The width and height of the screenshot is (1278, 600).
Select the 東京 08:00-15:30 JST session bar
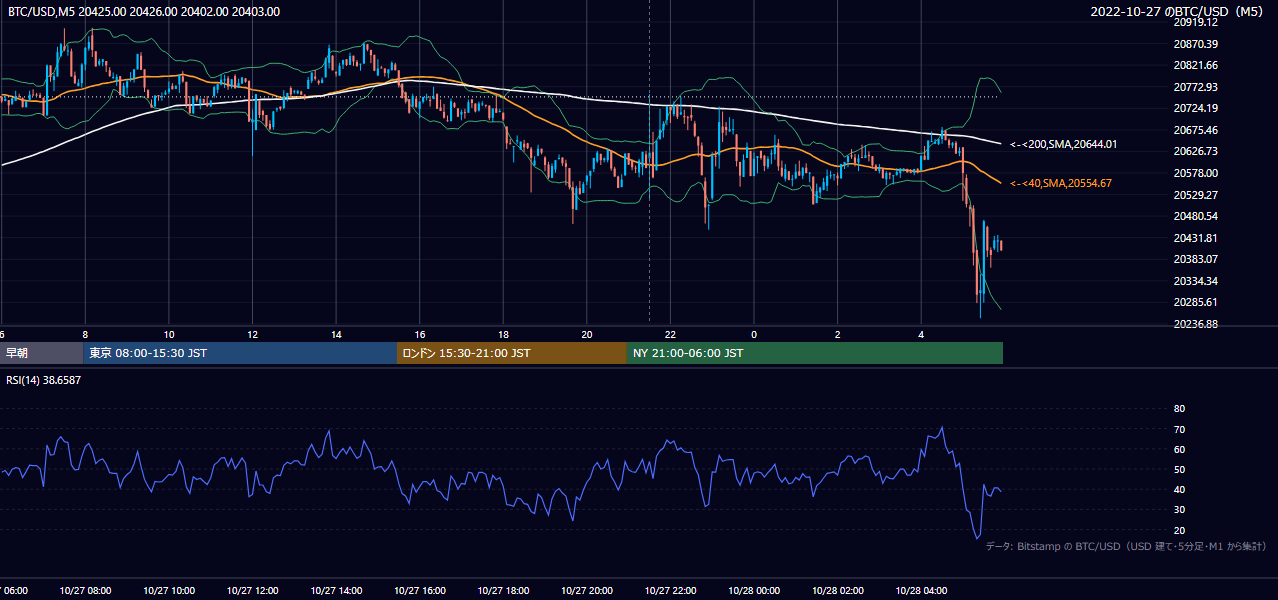pyautogui.click(x=240, y=353)
